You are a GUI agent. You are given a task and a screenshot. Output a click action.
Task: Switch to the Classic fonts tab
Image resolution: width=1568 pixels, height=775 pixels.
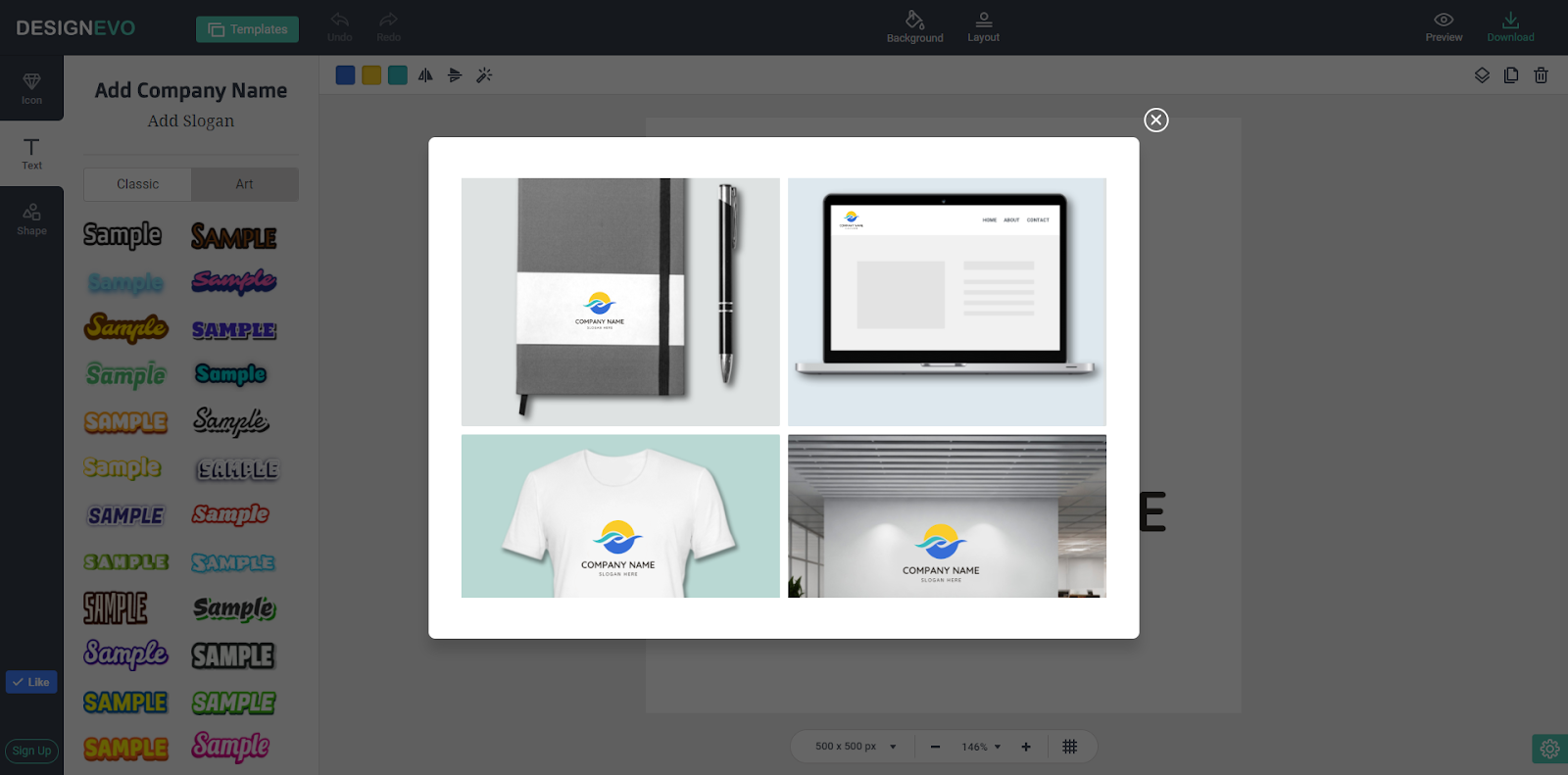[137, 184]
